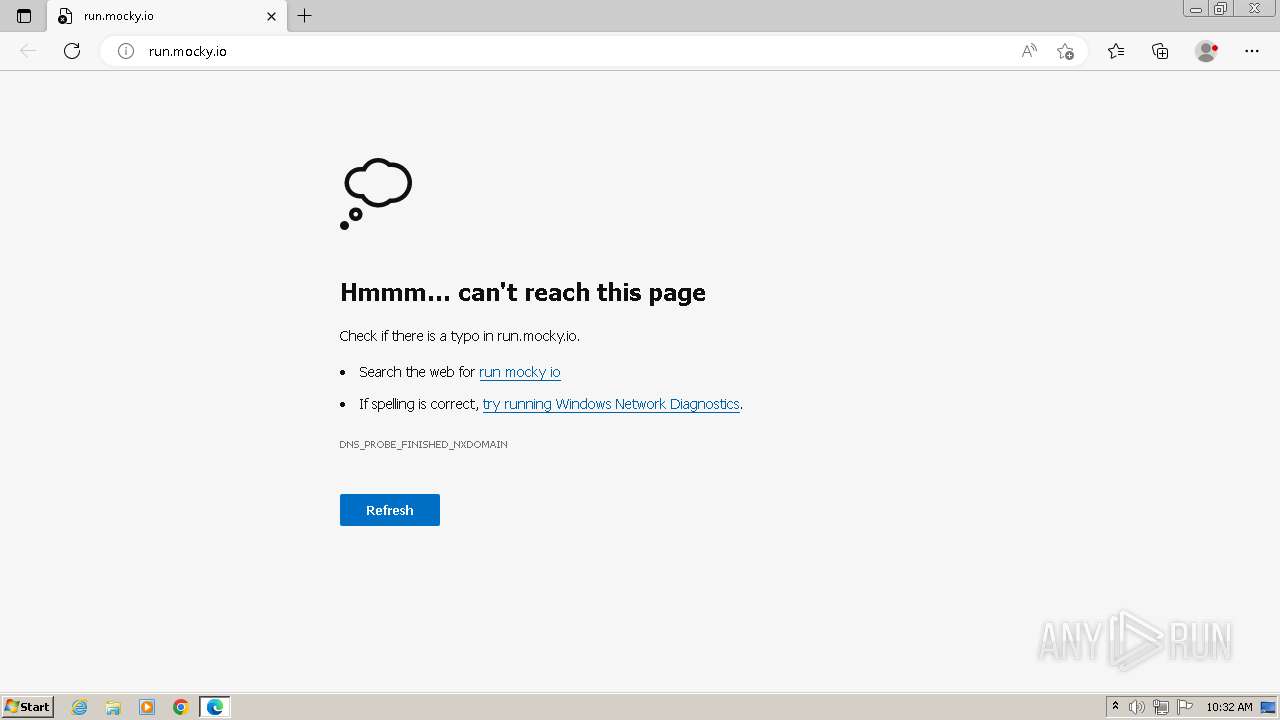Screen dimensions: 1280x720
Task: Open the Windows Start button
Action: click(28, 707)
